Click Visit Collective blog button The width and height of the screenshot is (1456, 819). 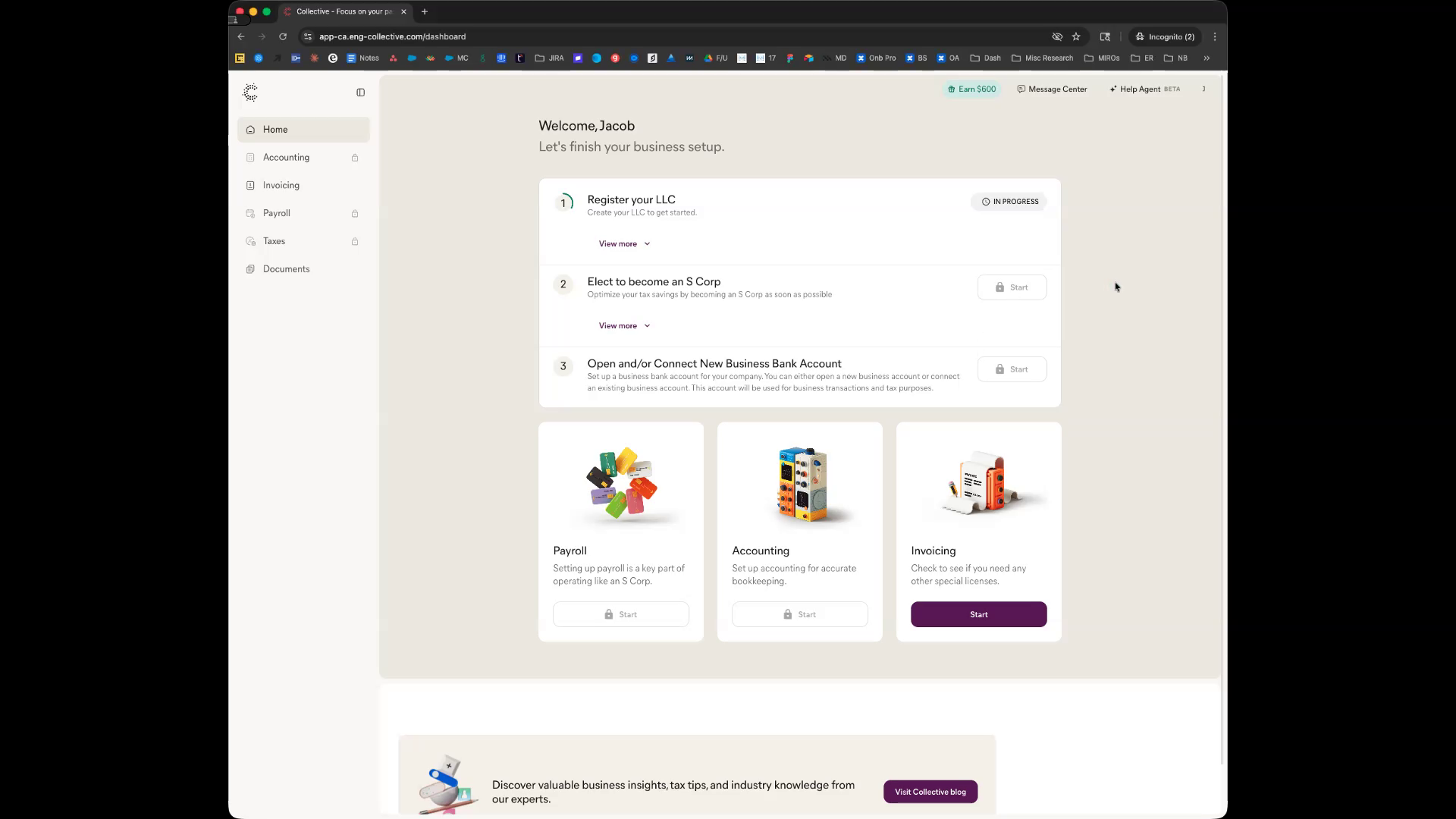[x=930, y=792]
